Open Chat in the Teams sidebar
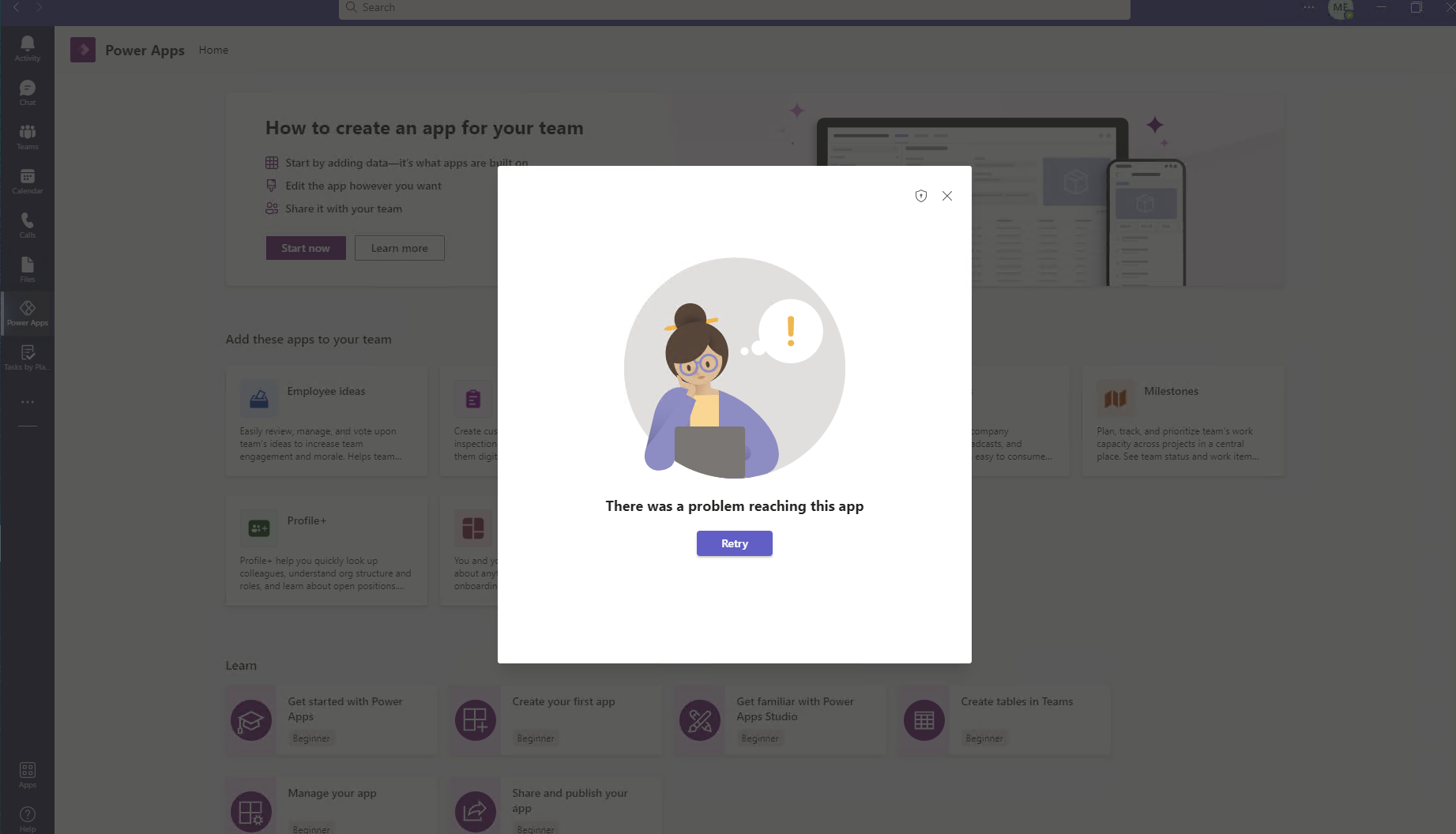1456x834 pixels. click(28, 92)
